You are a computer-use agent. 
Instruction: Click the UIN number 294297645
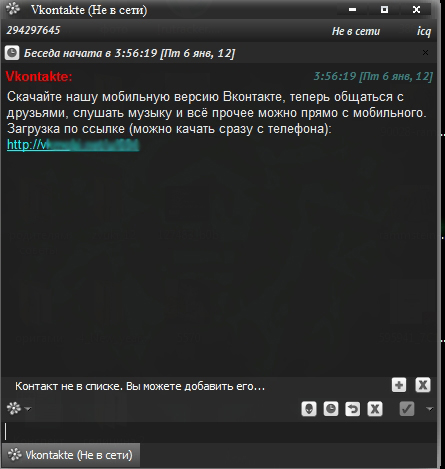33,30
